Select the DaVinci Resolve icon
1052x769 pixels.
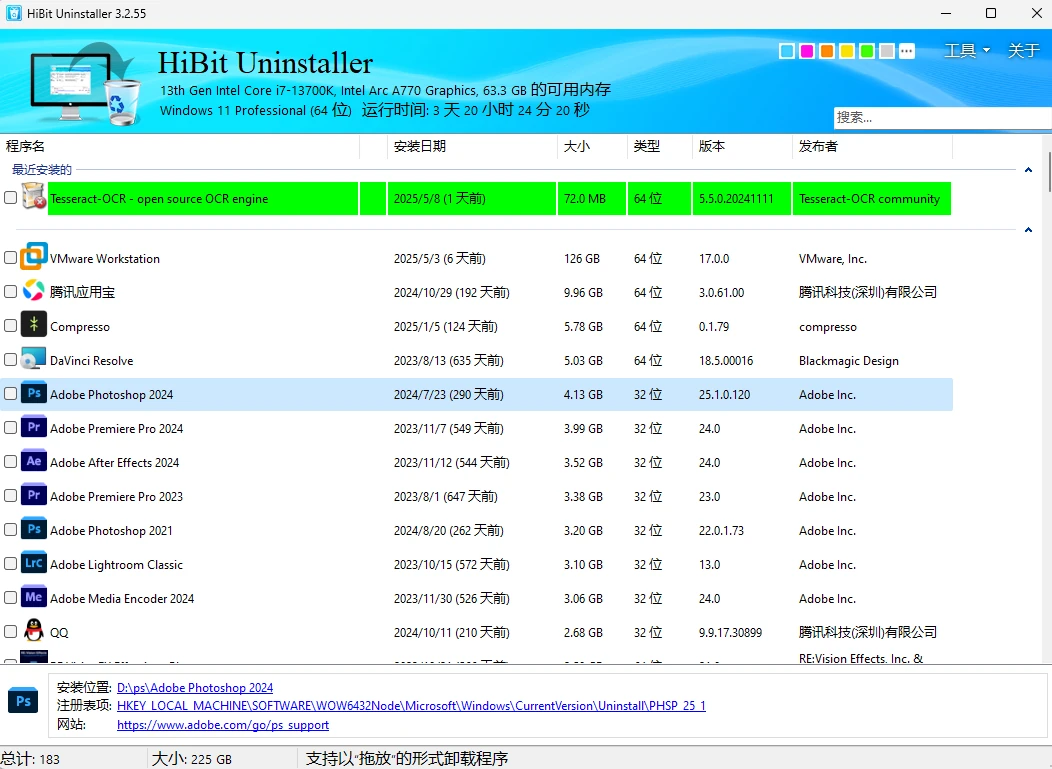pos(34,360)
